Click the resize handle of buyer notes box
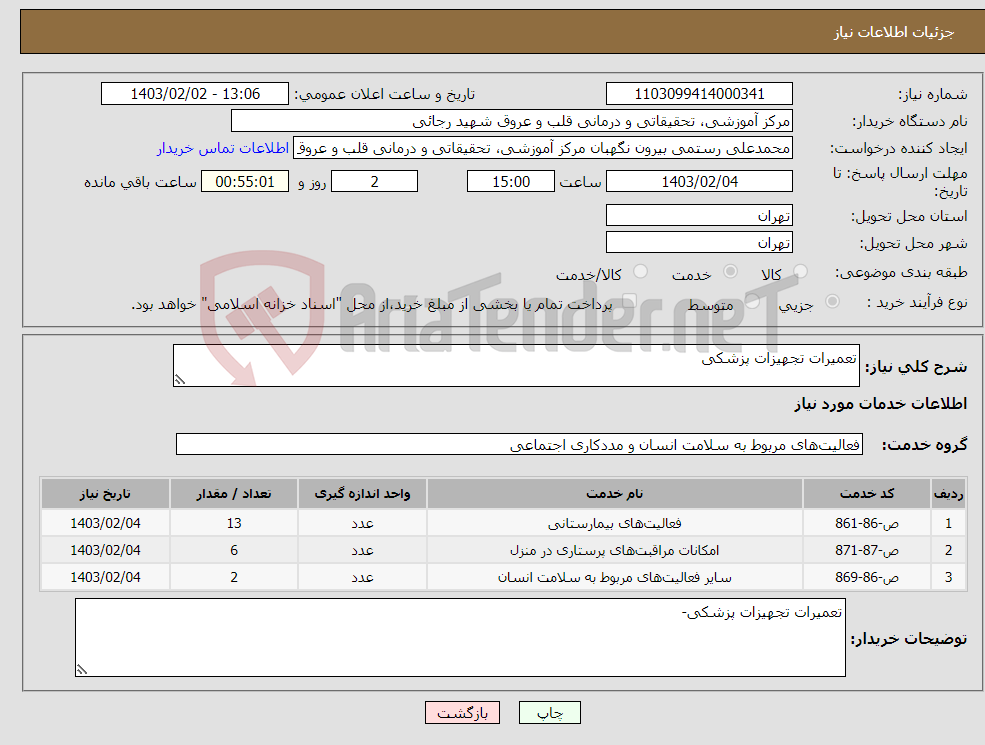The image size is (985, 745). click(x=82, y=670)
